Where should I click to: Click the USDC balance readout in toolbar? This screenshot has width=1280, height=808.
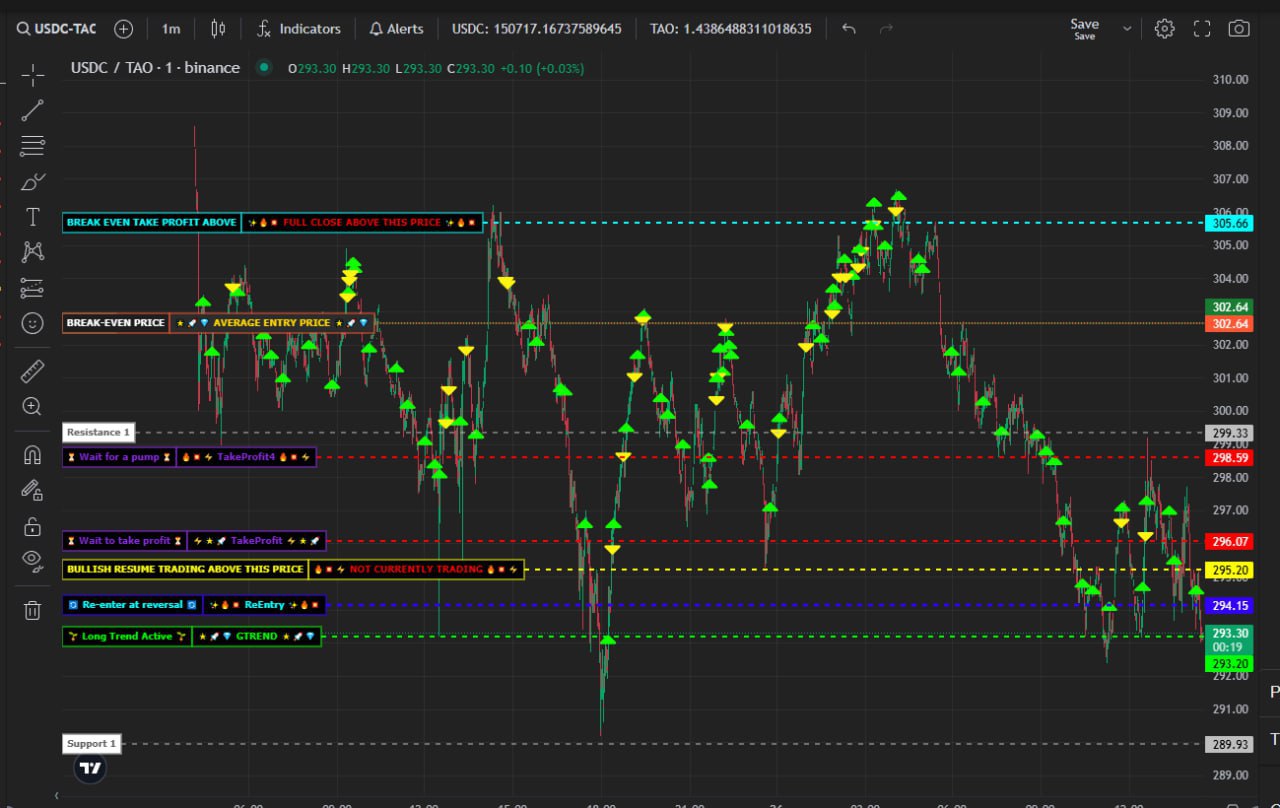tap(536, 29)
